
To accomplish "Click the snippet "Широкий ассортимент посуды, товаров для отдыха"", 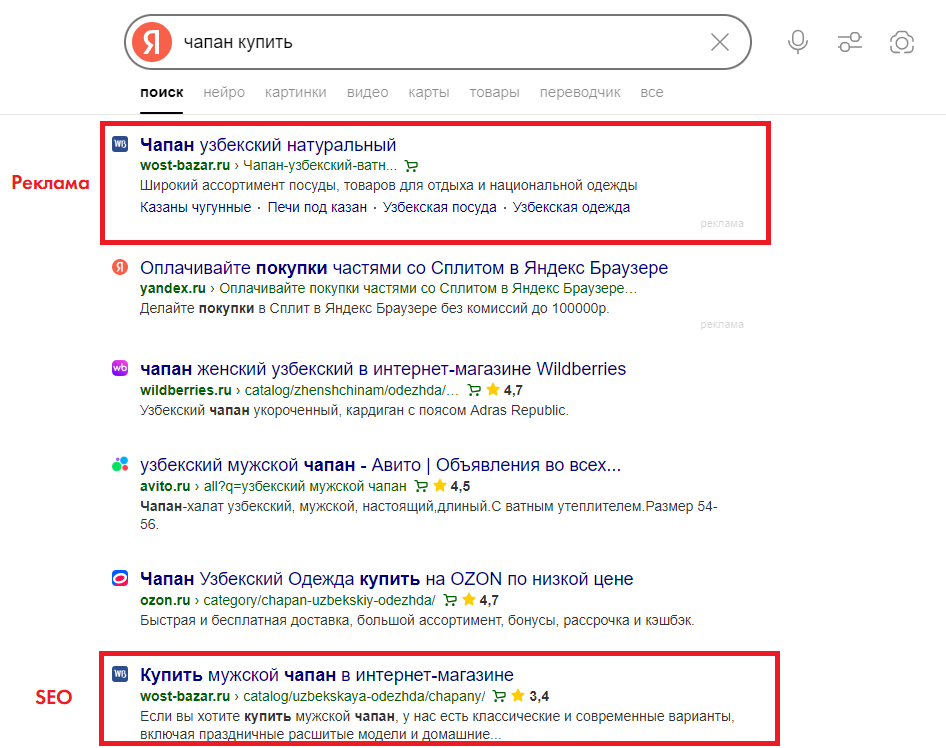I will coord(389,185).
